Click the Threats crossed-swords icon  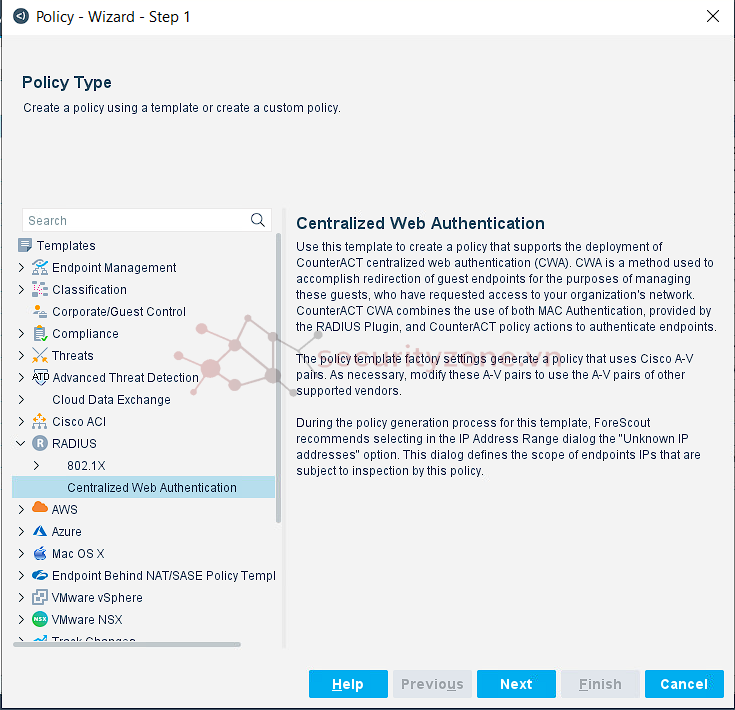[x=40, y=355]
